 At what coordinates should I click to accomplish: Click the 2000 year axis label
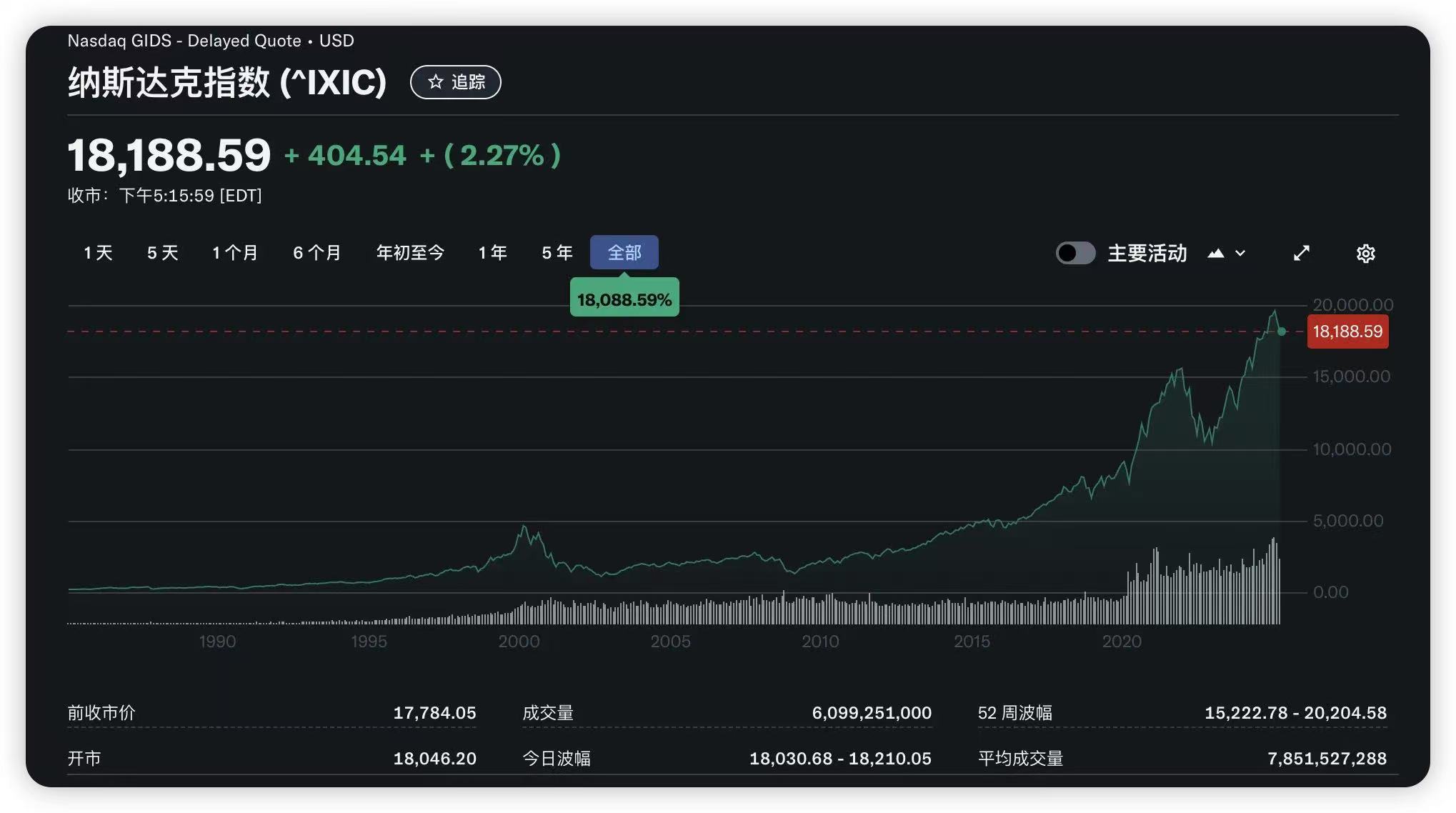[519, 642]
